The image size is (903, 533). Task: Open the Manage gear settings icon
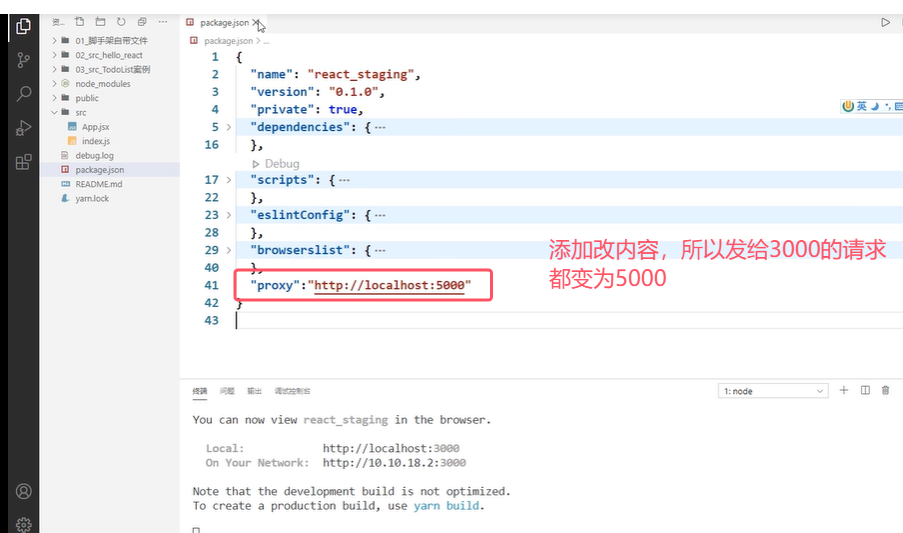point(24,524)
